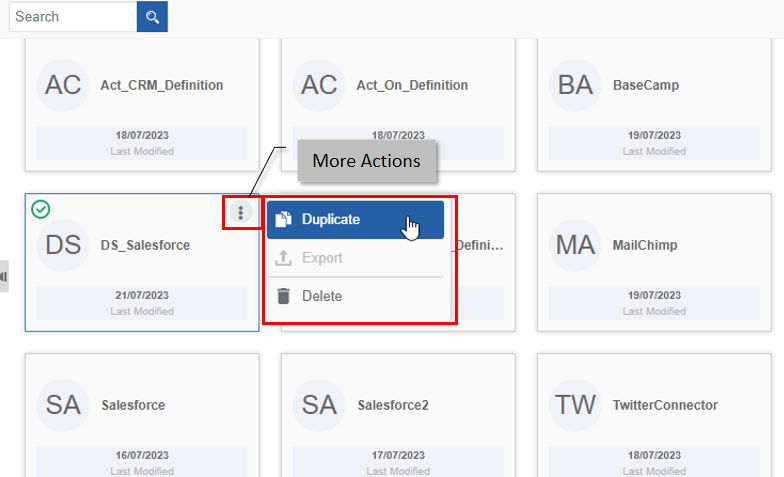Click the truncated Defini... card title
Image resolution: width=784 pixels, height=477 pixels.
pyautogui.click(x=480, y=245)
